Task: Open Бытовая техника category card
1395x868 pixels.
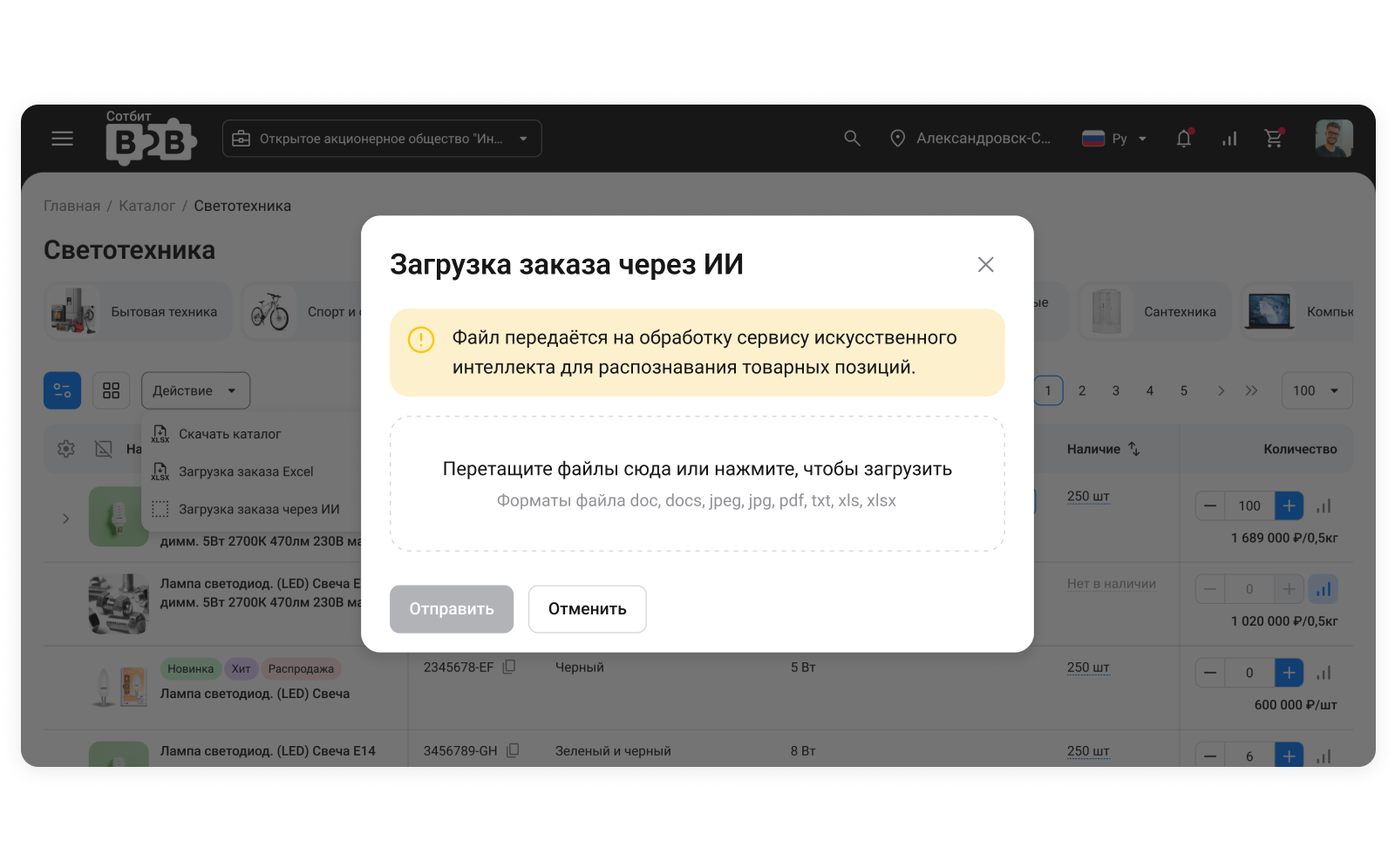Action: click(139, 312)
